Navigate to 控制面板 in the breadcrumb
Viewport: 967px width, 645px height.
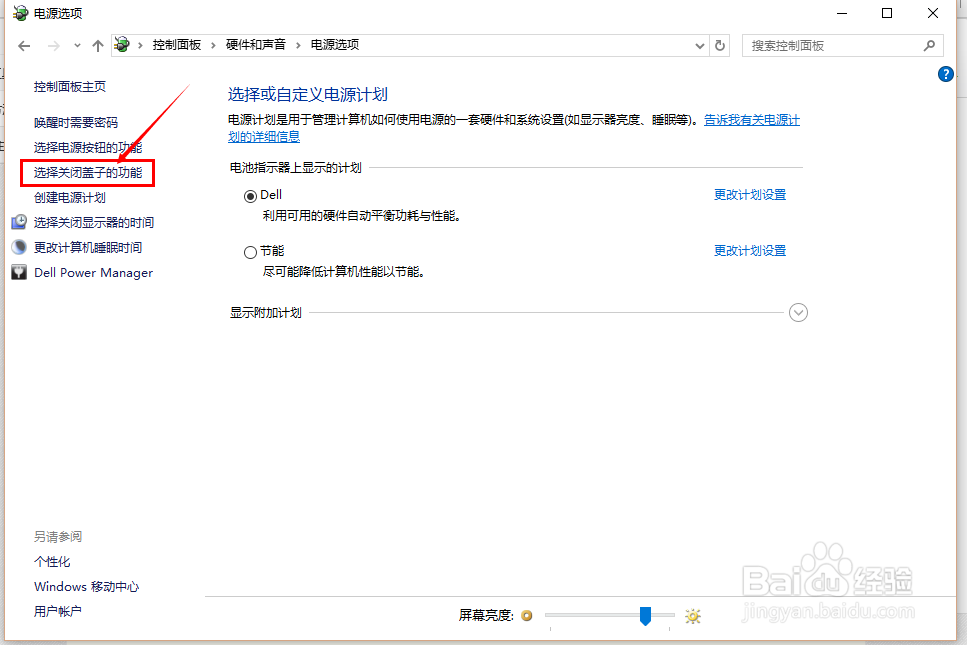click(179, 44)
